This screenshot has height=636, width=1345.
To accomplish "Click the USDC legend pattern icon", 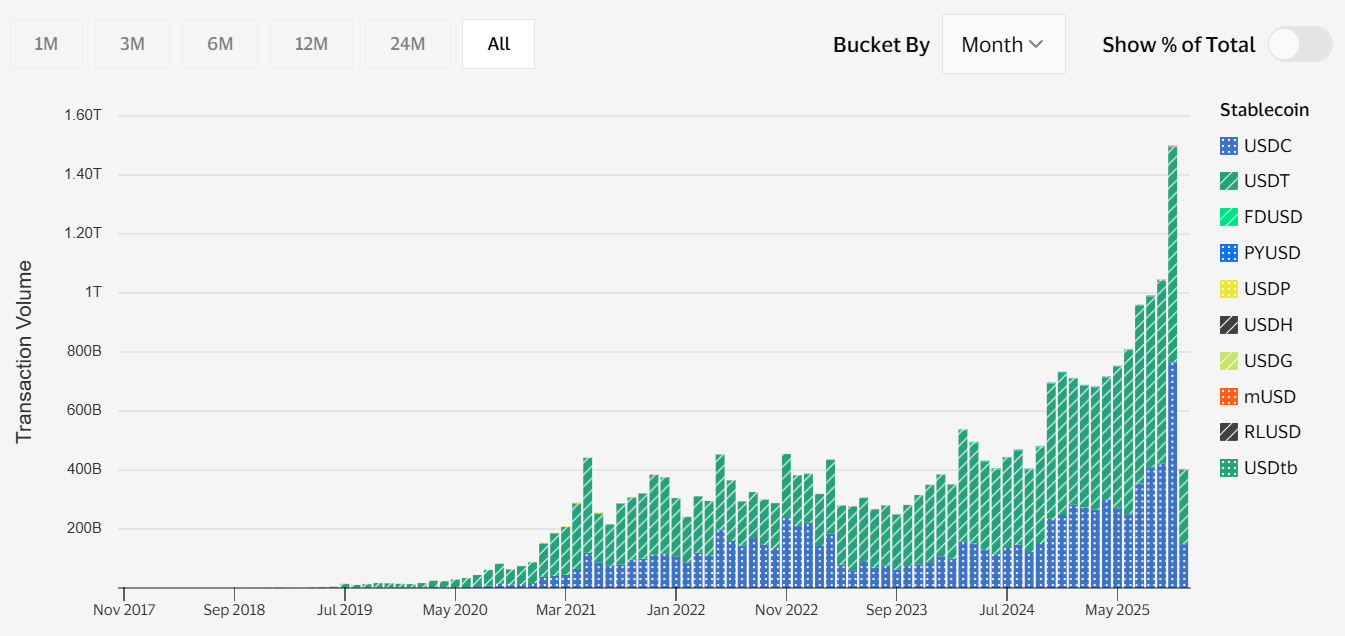I will (x=1229, y=146).
